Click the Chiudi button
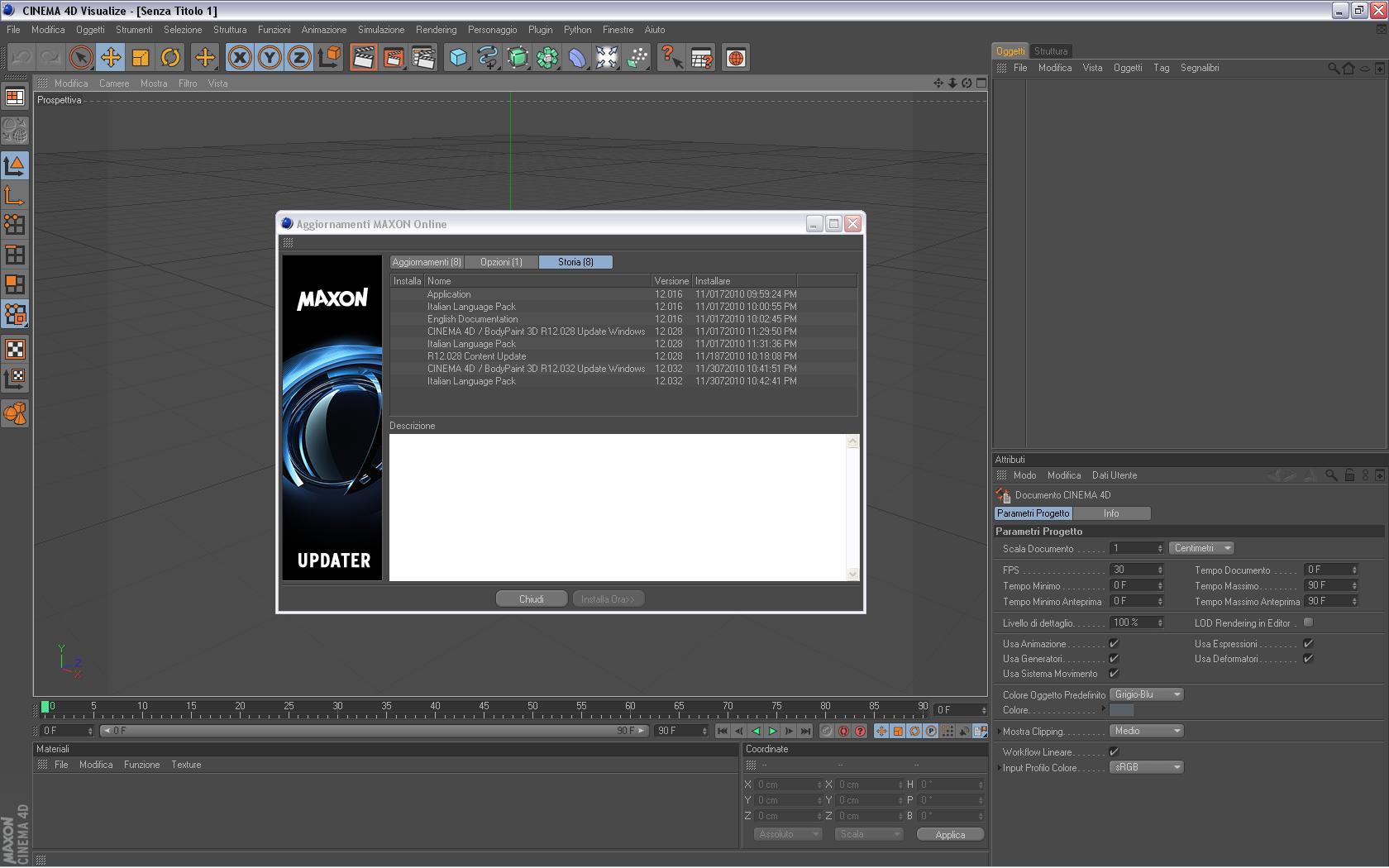Screen dimensions: 1389x868 (531, 599)
